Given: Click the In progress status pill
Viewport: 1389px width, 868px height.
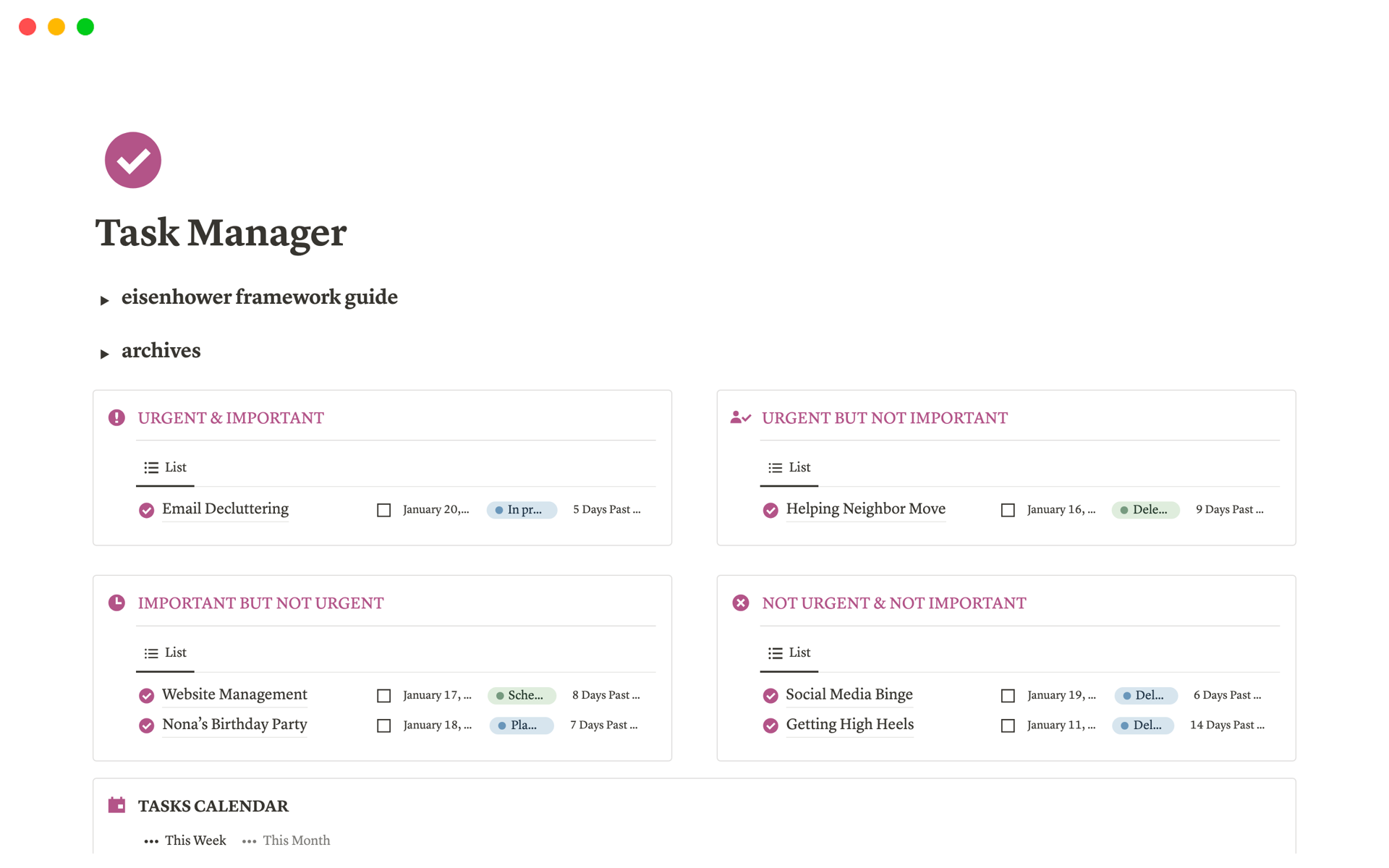Looking at the screenshot, I should click(522, 510).
